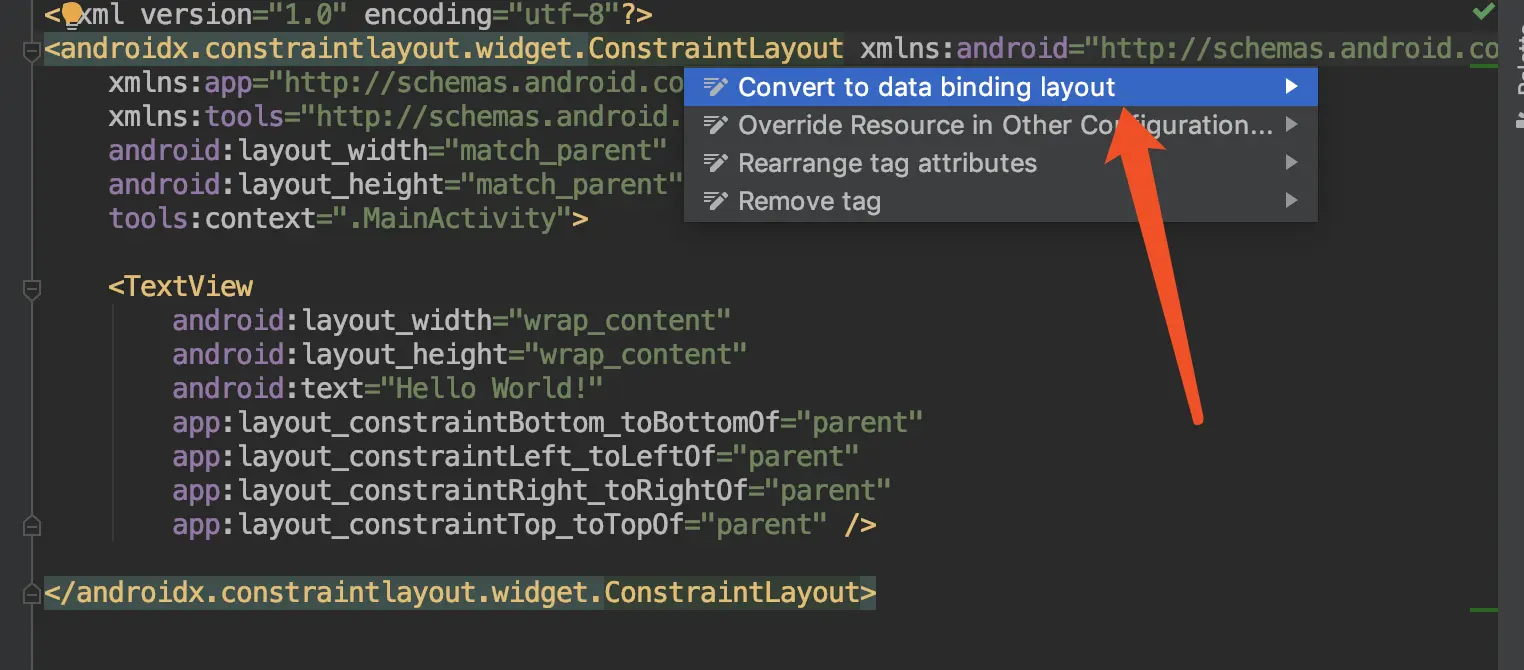
Task: Expand submenu arrow for Rearrange tag attributes
Action: (x=1291, y=163)
